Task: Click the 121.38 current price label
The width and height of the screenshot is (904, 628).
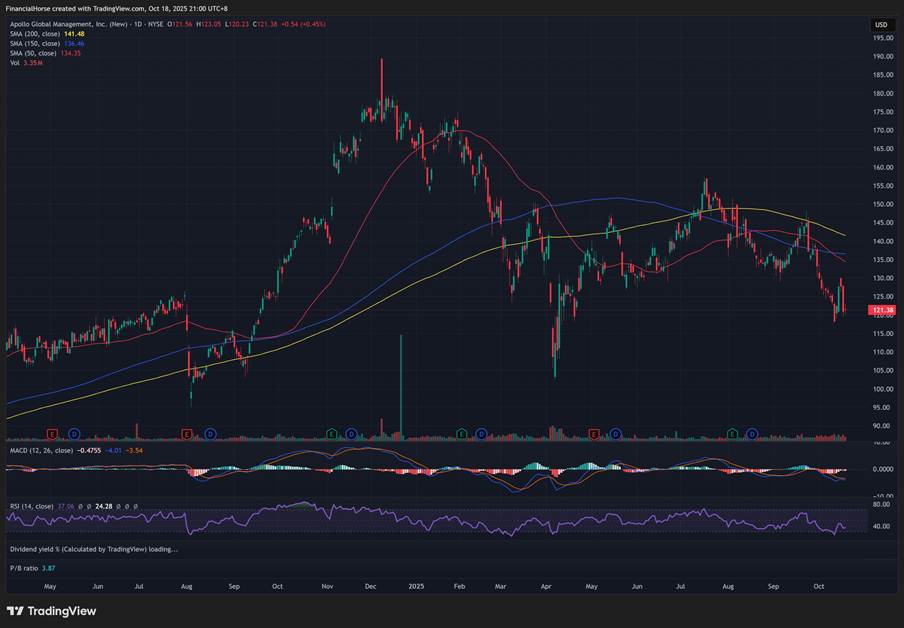Action: coord(881,311)
